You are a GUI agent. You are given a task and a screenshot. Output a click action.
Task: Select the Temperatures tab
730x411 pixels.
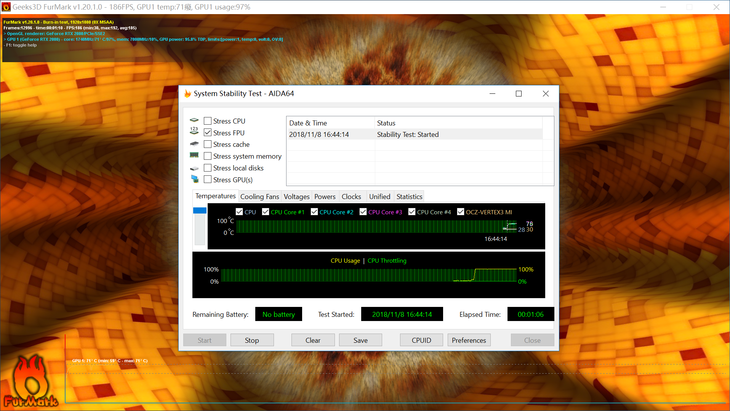click(x=215, y=196)
